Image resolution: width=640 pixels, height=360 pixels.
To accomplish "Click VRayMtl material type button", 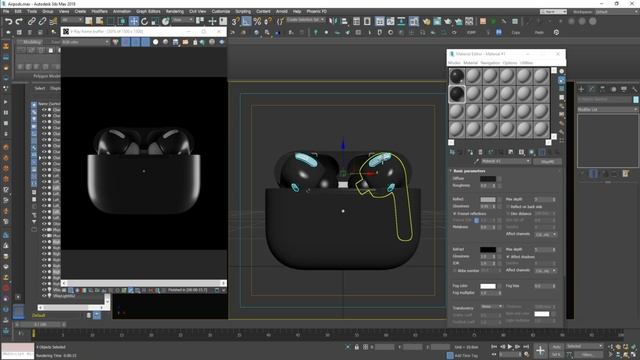I will 548,162.
